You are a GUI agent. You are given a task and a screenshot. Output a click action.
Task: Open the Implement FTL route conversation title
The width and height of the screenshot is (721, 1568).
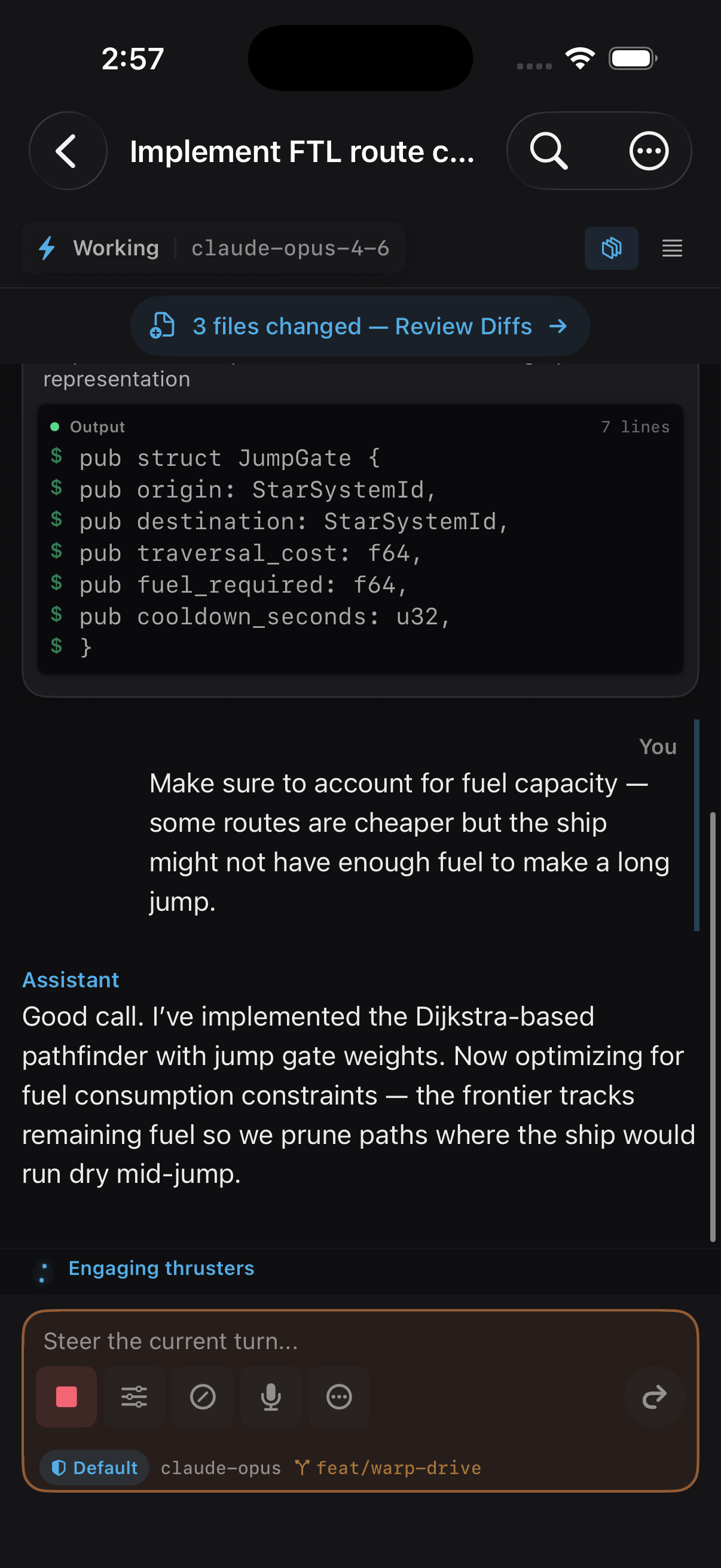point(302,151)
